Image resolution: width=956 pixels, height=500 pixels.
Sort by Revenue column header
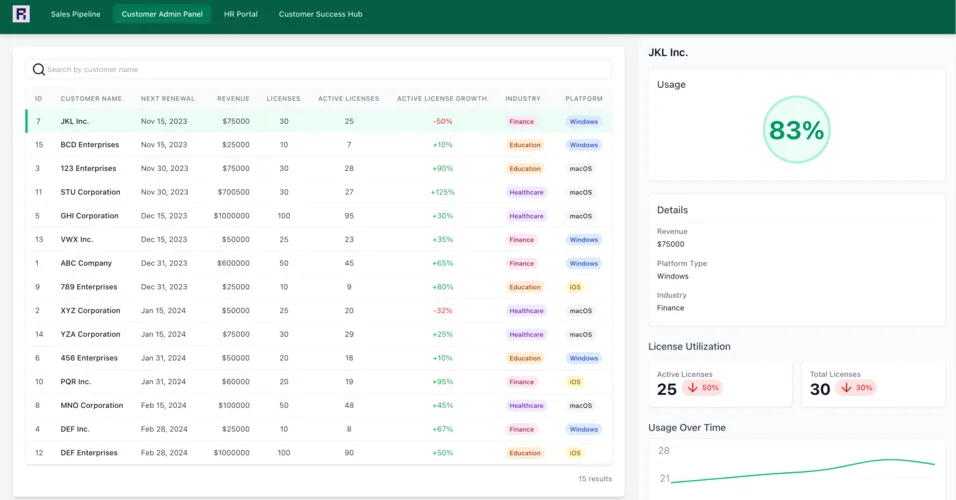[x=234, y=99]
